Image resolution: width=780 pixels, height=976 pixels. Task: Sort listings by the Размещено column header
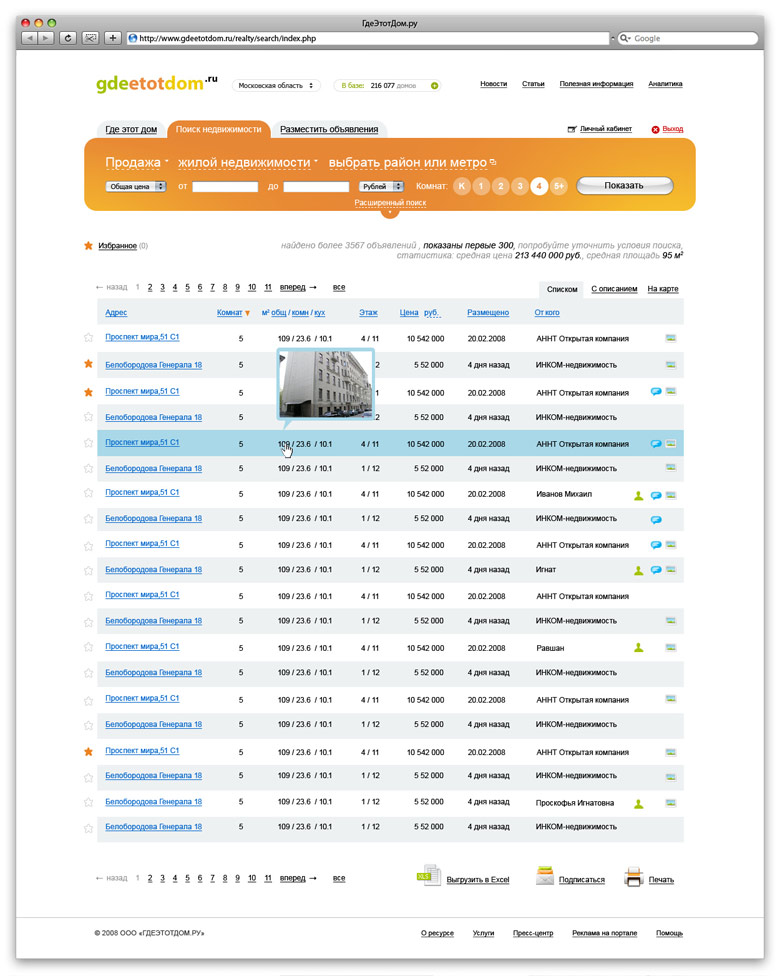pyautogui.click(x=488, y=312)
